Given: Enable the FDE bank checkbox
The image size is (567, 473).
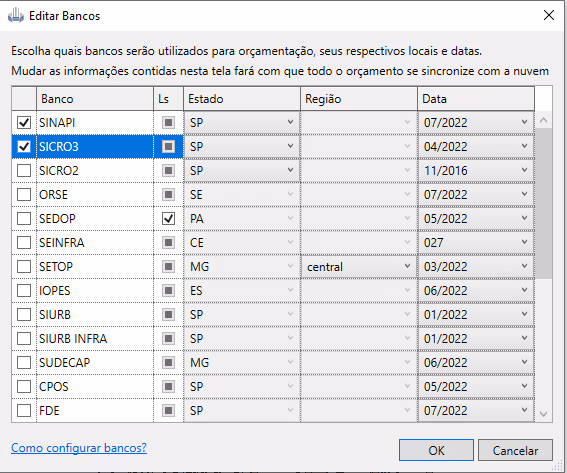Looking at the screenshot, I should [24, 410].
